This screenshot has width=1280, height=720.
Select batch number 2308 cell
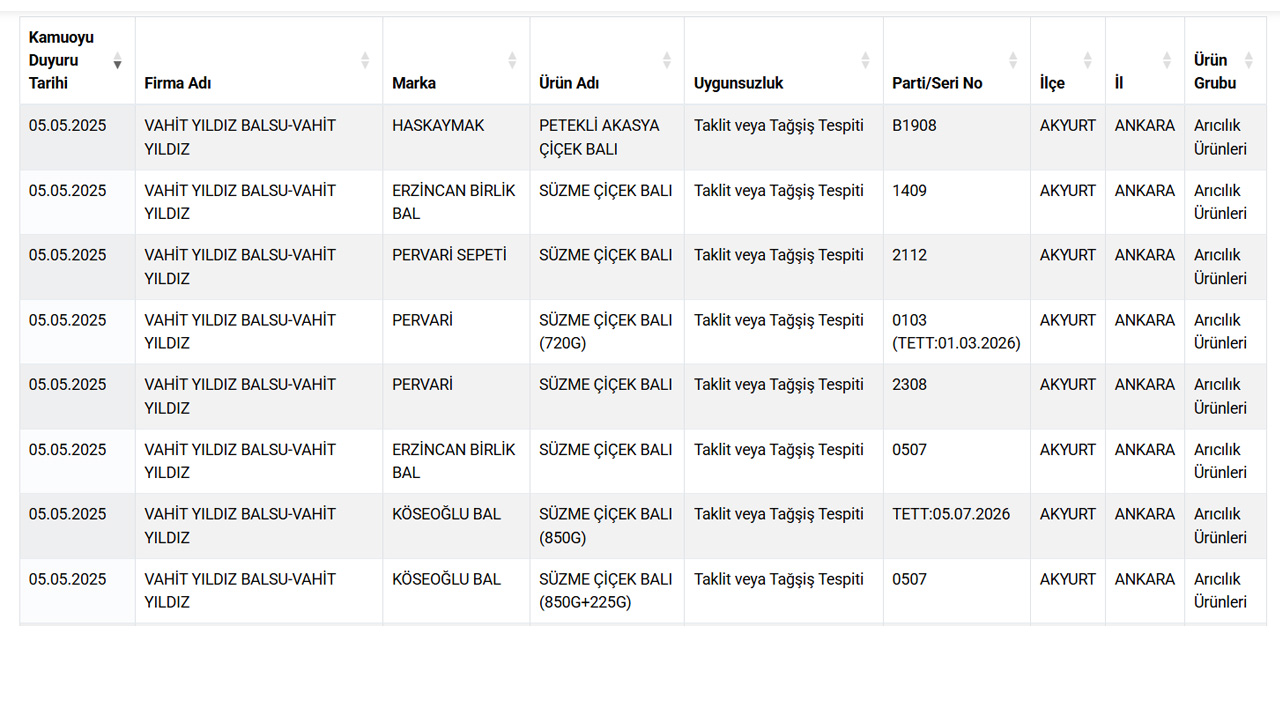[957, 396]
